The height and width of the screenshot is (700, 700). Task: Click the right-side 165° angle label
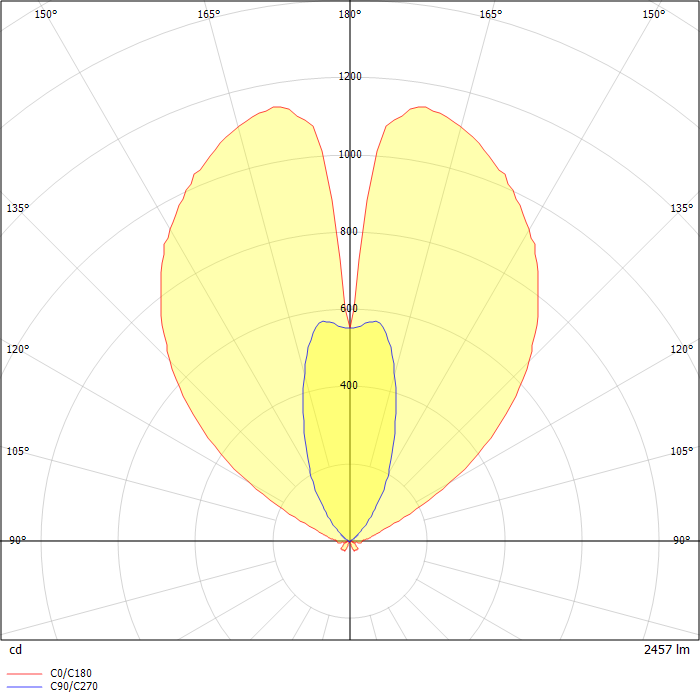(x=491, y=14)
